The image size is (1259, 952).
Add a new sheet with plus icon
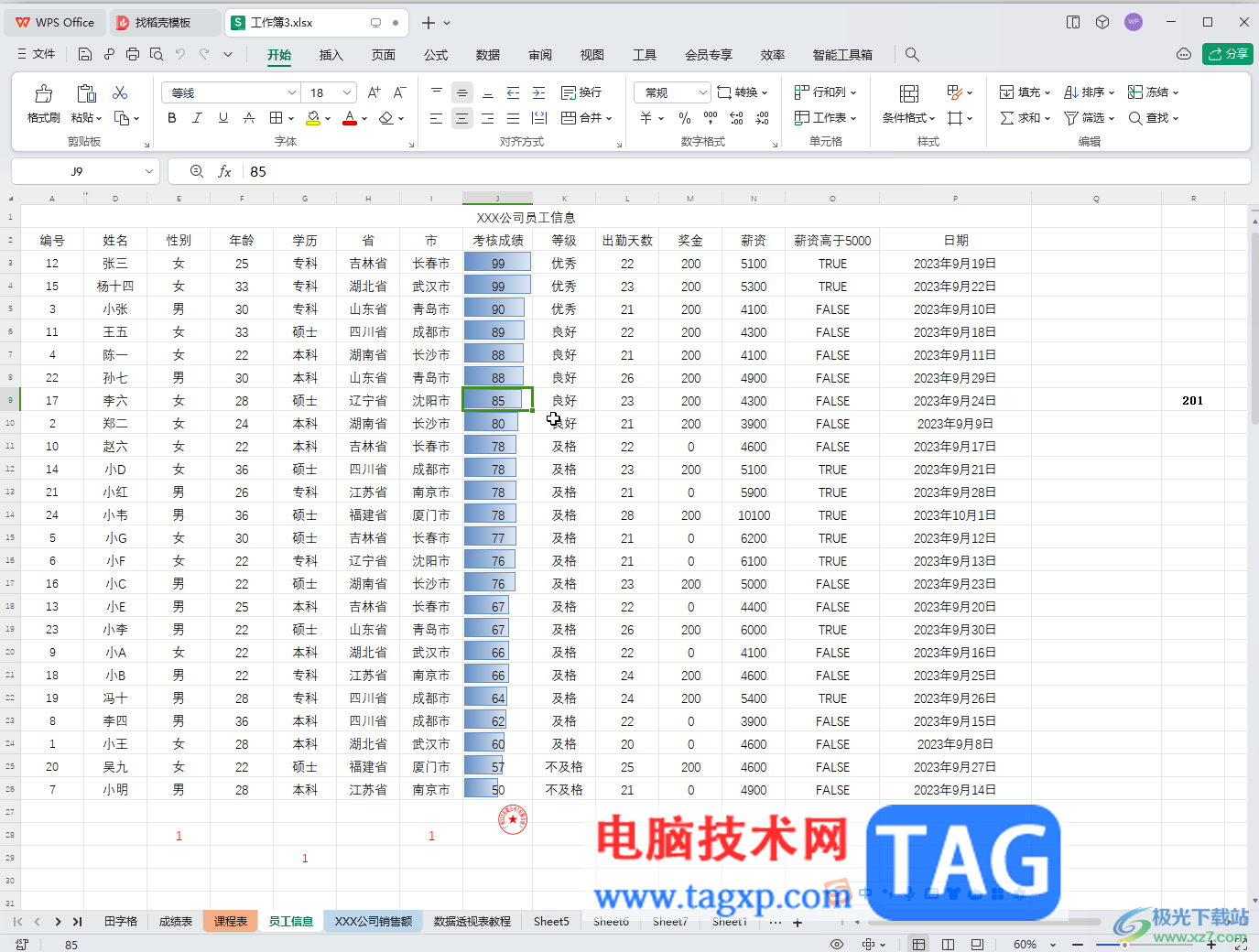(798, 923)
